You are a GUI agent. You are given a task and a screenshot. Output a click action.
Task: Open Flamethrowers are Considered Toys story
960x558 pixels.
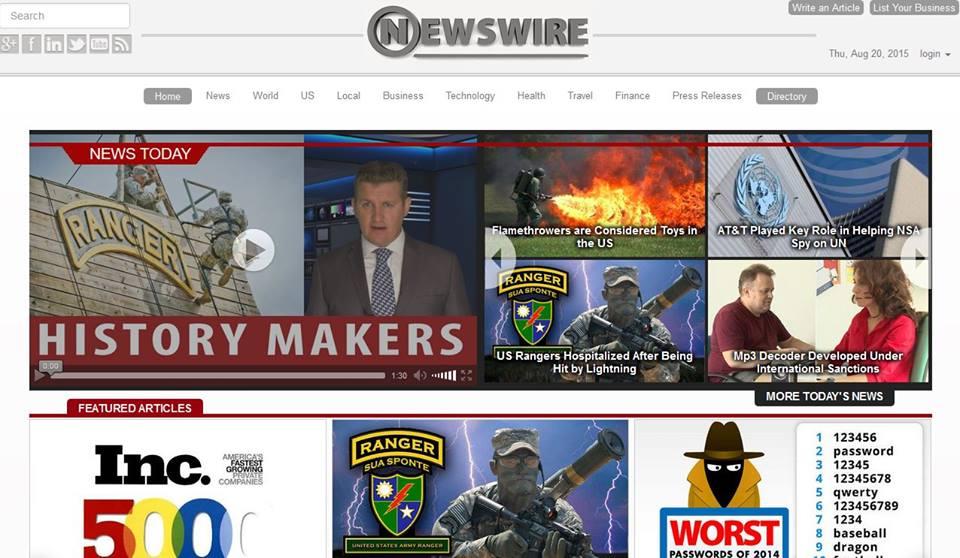(x=594, y=196)
